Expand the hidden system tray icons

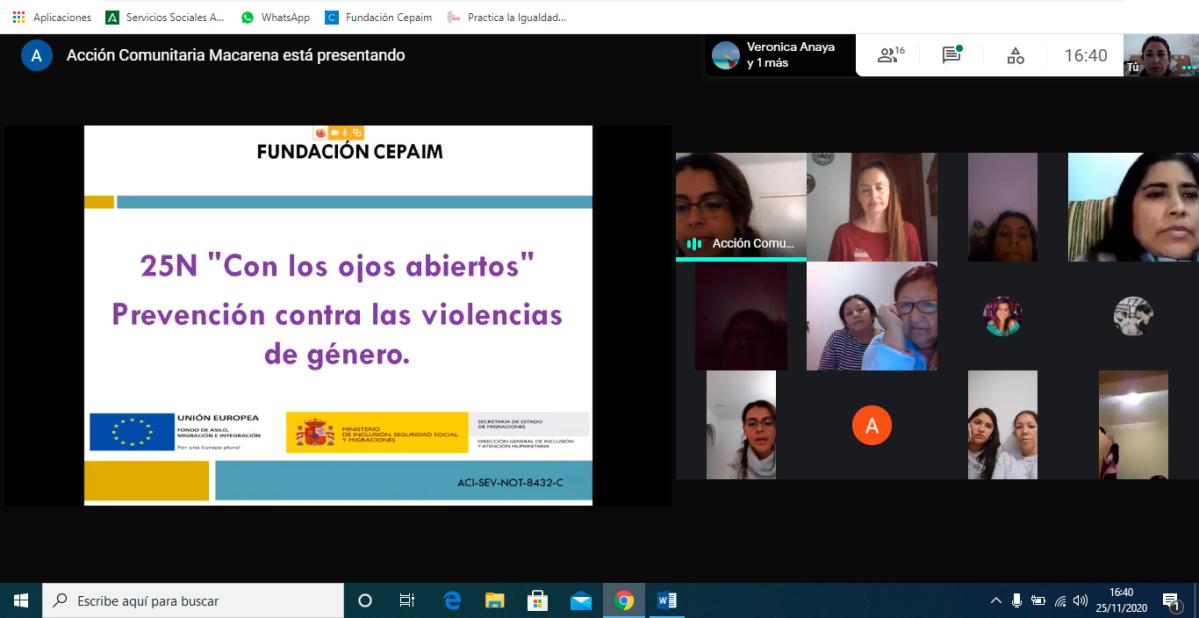click(996, 600)
